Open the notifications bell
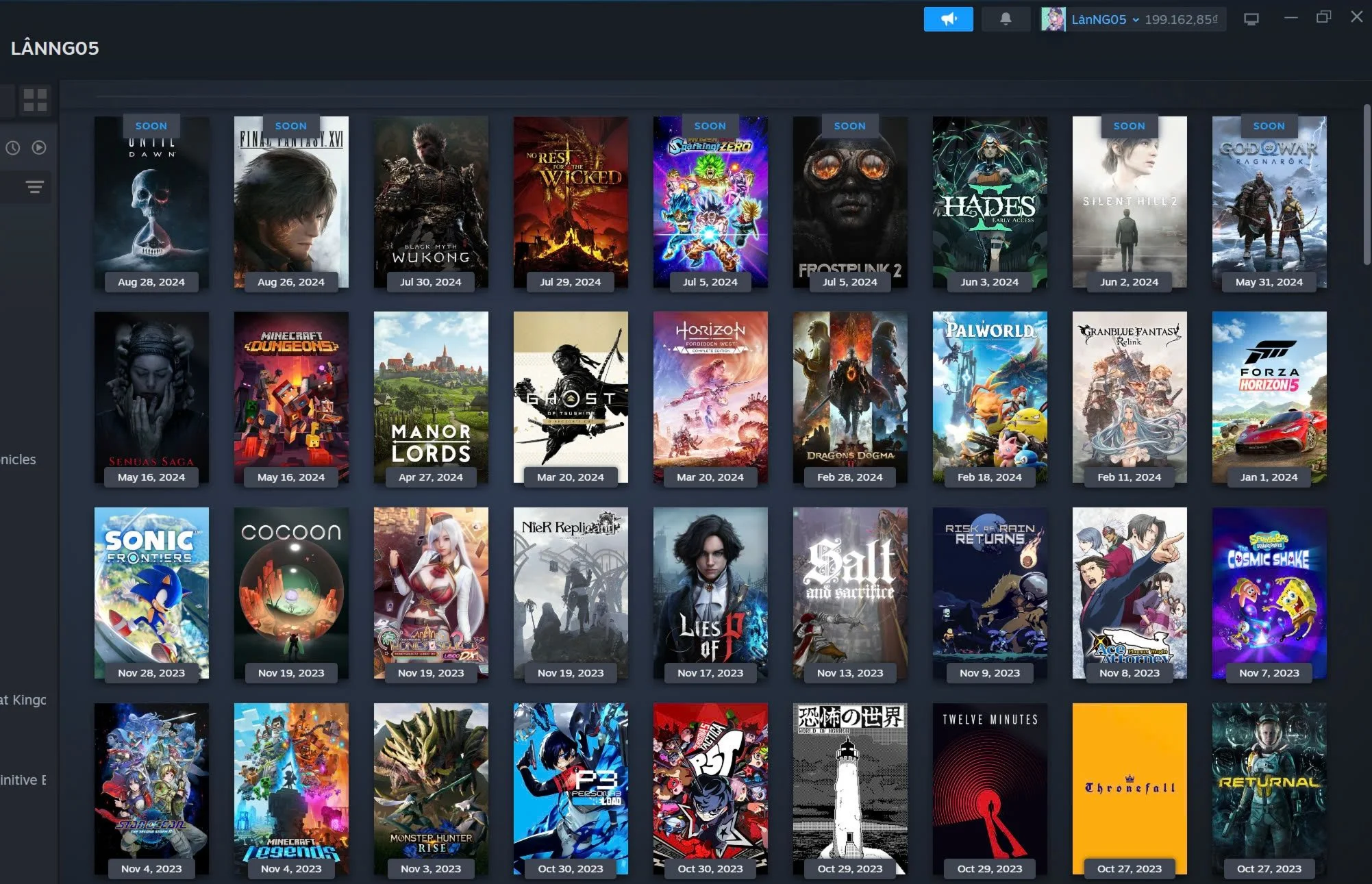1372x884 pixels. (x=1006, y=19)
